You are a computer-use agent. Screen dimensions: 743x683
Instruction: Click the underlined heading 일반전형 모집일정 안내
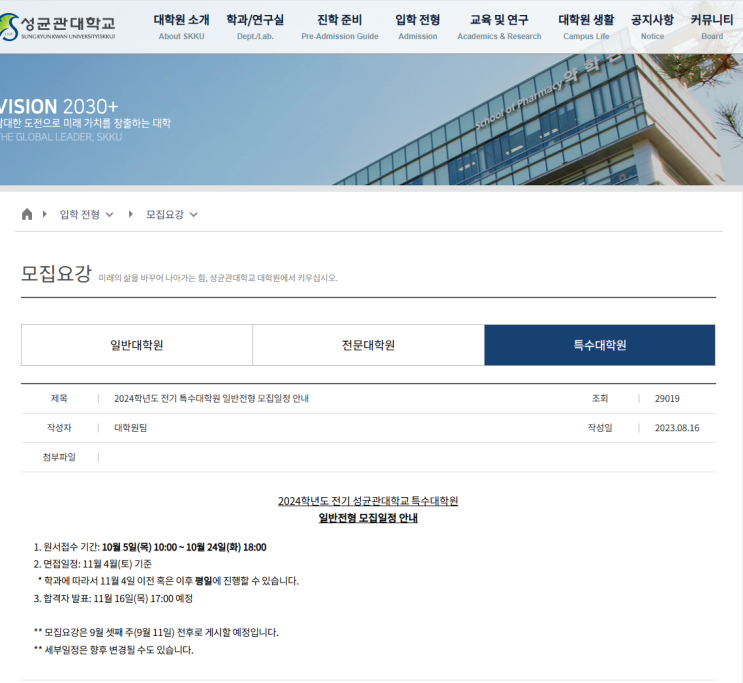point(368,518)
